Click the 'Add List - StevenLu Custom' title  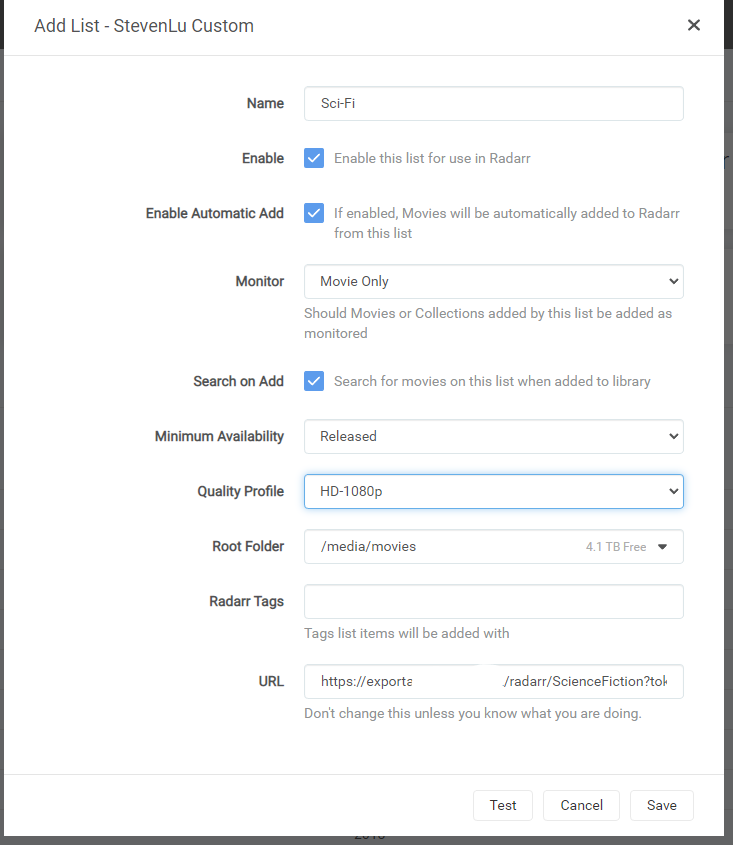click(x=144, y=26)
